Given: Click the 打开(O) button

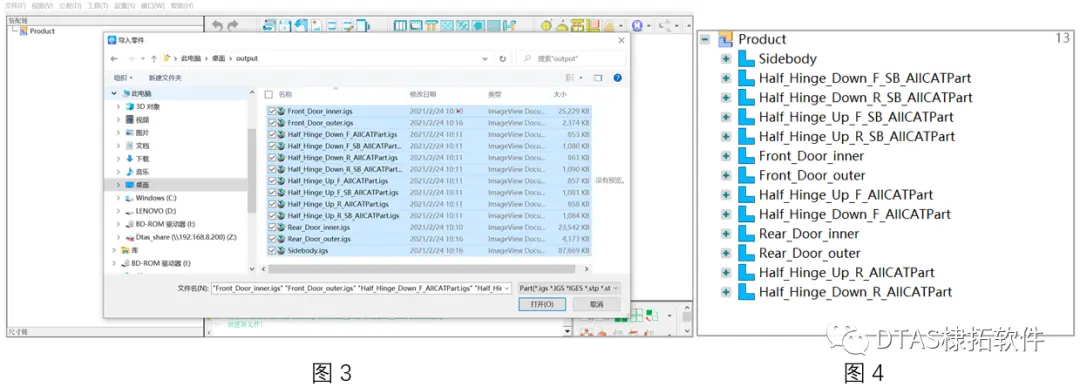Looking at the screenshot, I should click(541, 304).
